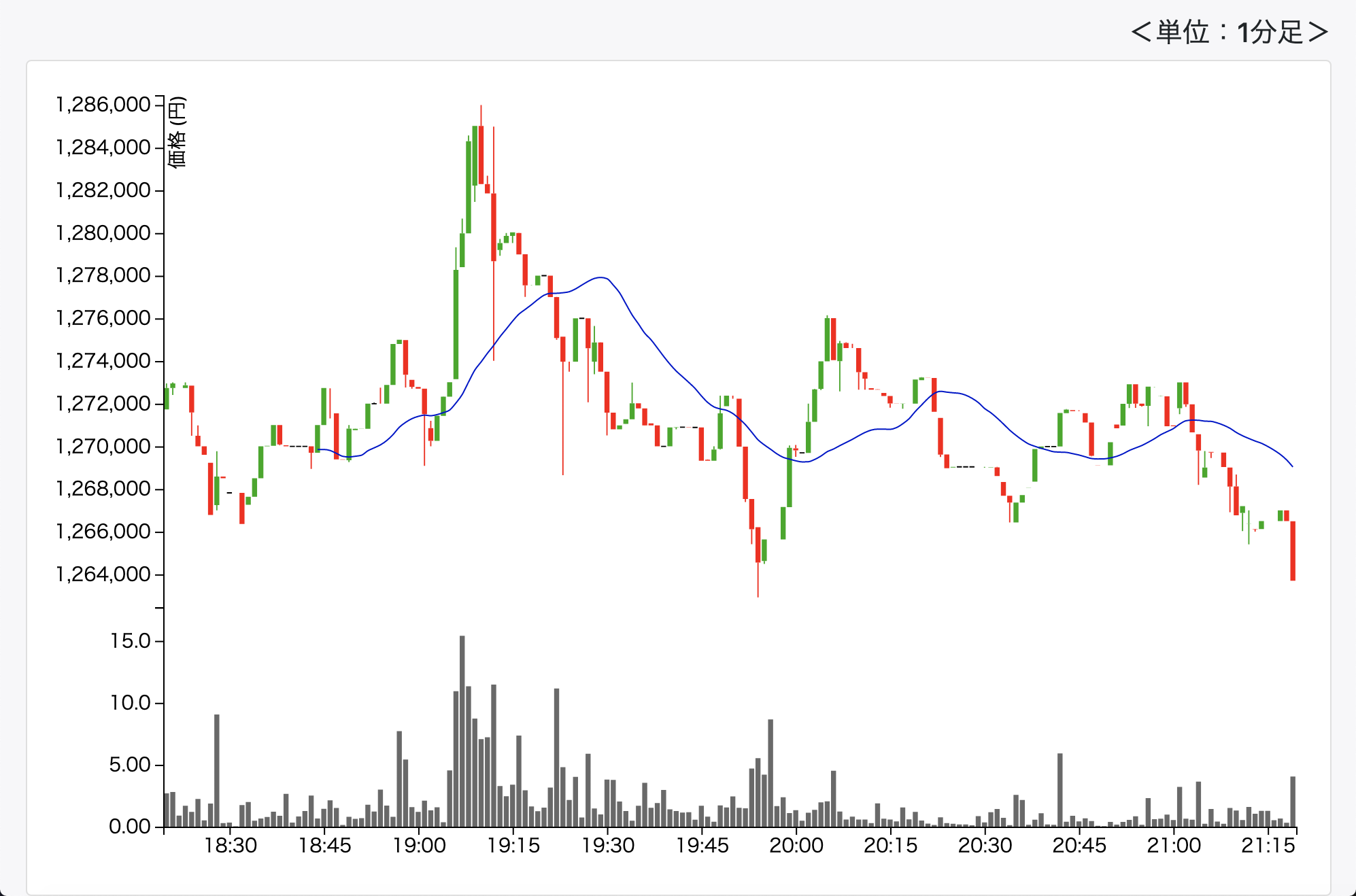The image size is (1356, 896).
Task: Select the 21:15 time axis label
Action: [x=1268, y=846]
